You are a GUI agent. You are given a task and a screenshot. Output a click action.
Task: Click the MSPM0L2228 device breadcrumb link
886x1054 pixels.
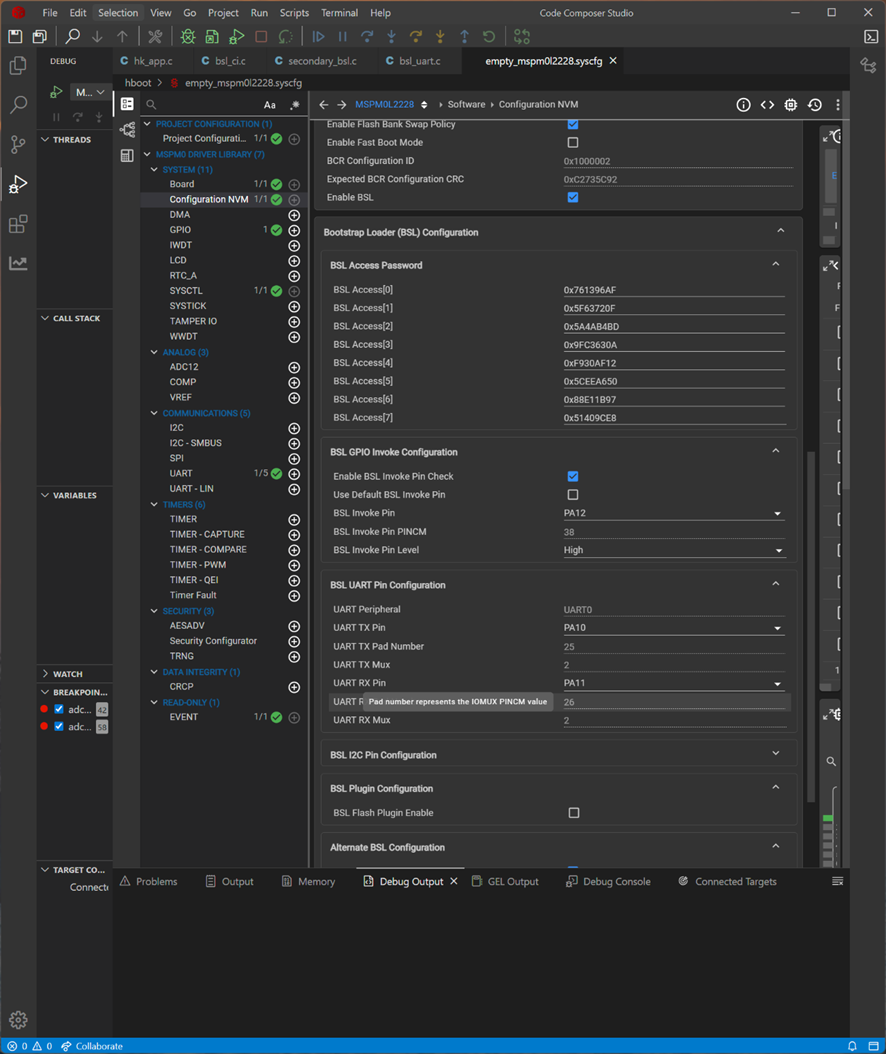384,105
